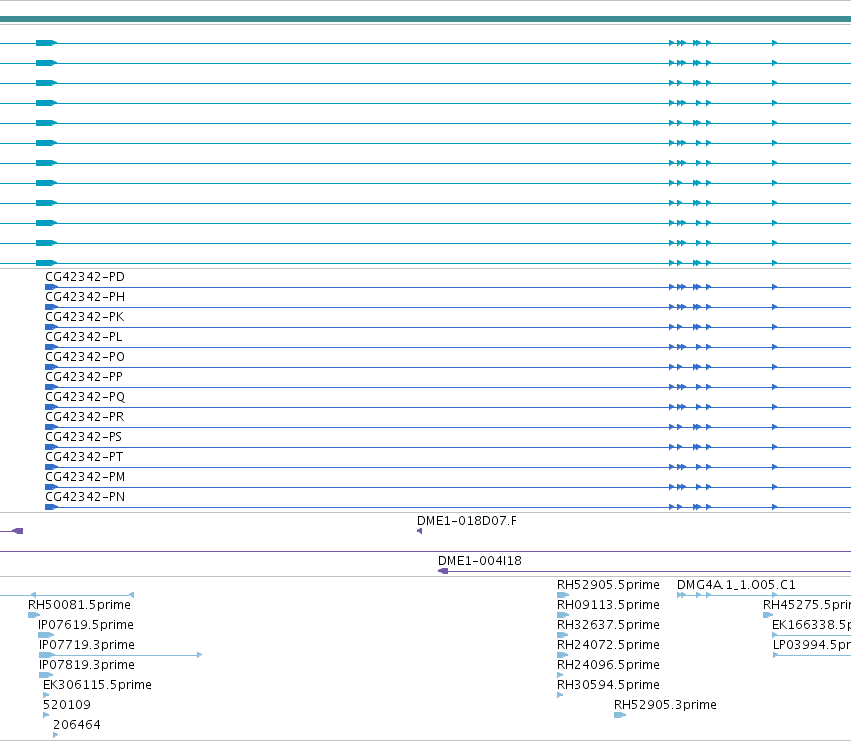Click the partly visible RH45275.5prime label
The image size is (851, 741).
click(x=806, y=605)
